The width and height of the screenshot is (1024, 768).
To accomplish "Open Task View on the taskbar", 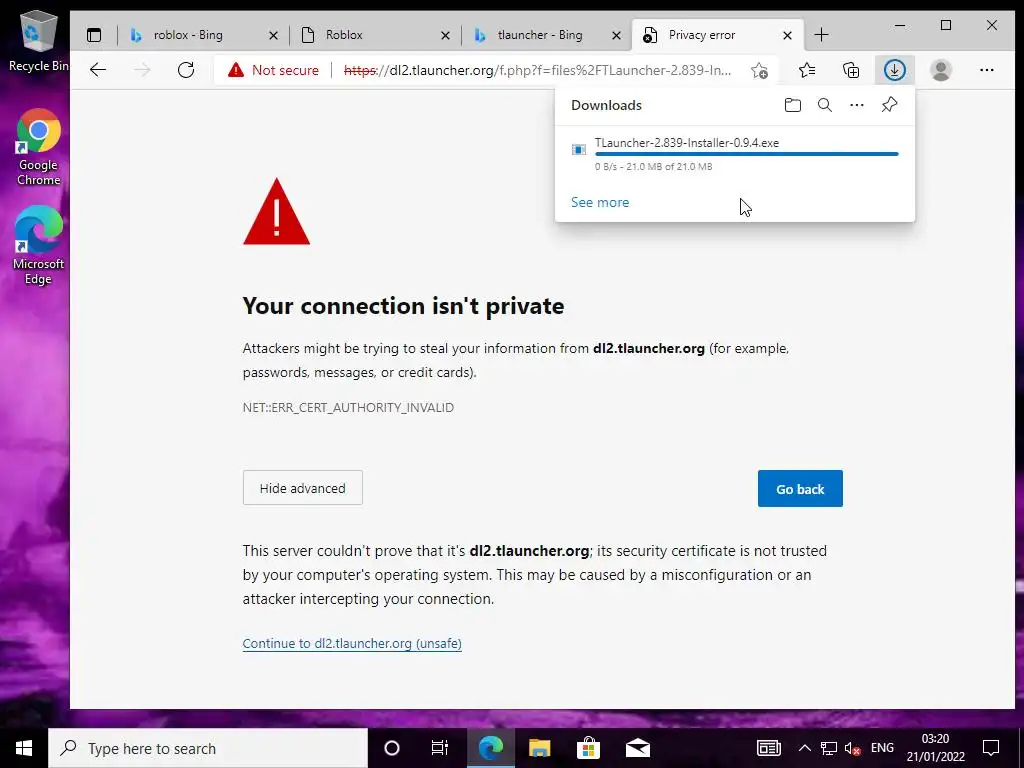I will [440, 748].
